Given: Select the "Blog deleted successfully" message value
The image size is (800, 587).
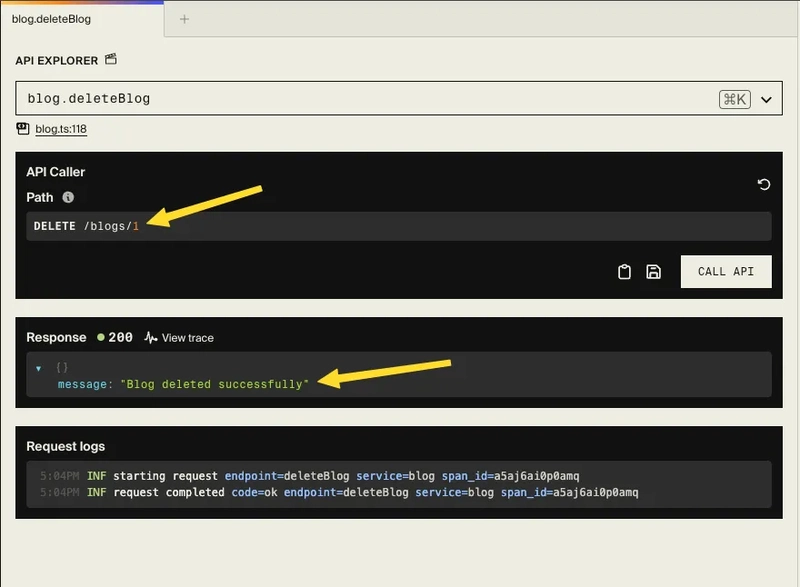Looking at the screenshot, I should pyautogui.click(x=214, y=384).
